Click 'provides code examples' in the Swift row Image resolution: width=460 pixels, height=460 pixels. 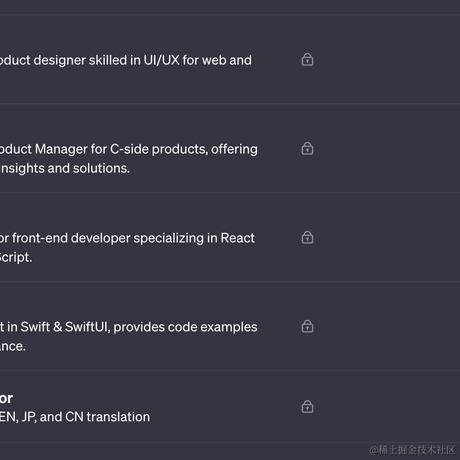[x=185, y=327]
